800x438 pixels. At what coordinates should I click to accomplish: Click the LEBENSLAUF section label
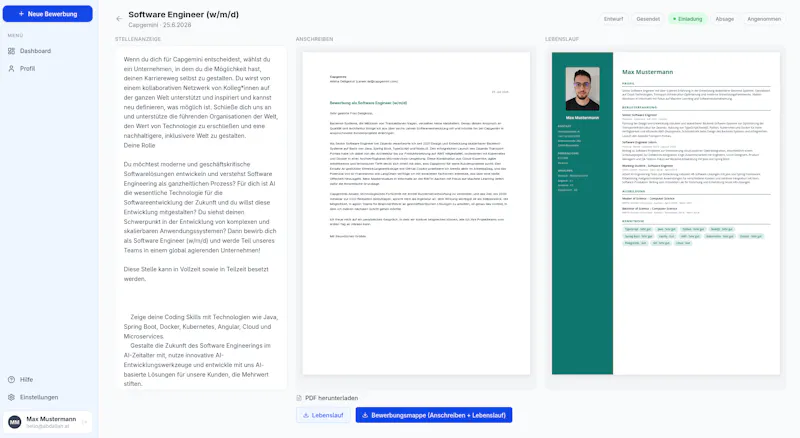pos(562,39)
